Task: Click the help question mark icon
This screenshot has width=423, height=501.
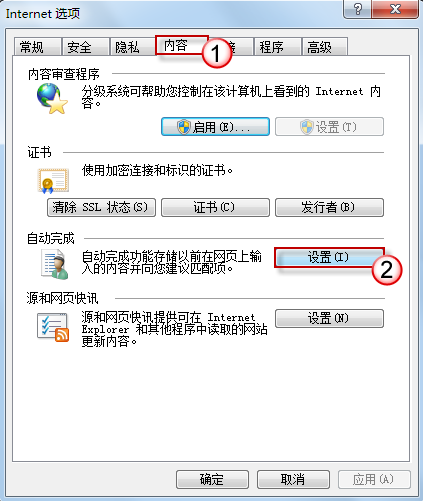Action: [358, 9]
